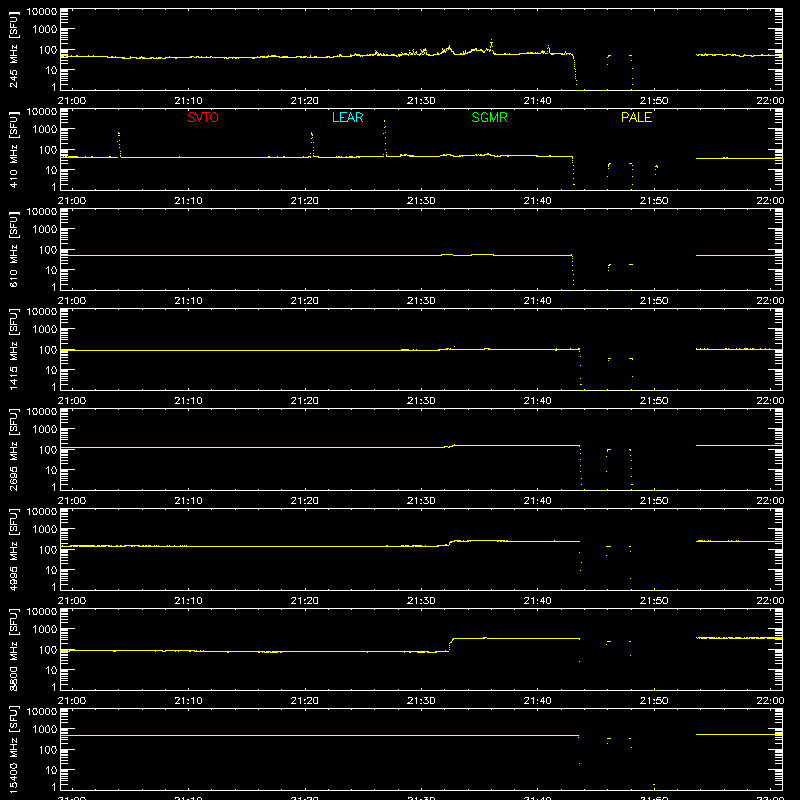Screen dimensions: 800x800
Task: Select the 15400 MHz [SFU] axis title
Action: point(13,749)
